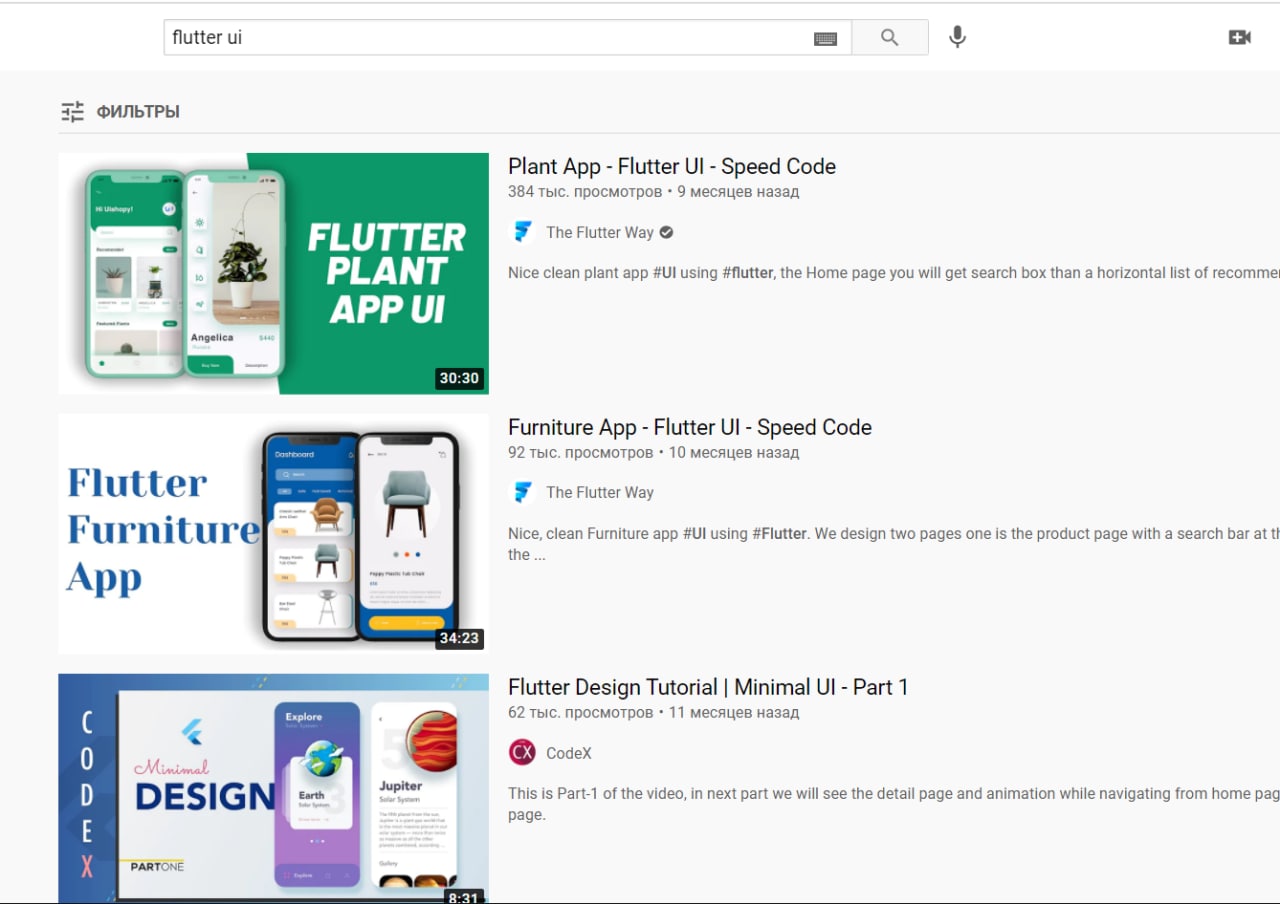Open the ФИЛЬТРЫ filters label
The height and width of the screenshot is (904, 1280).
click(138, 112)
